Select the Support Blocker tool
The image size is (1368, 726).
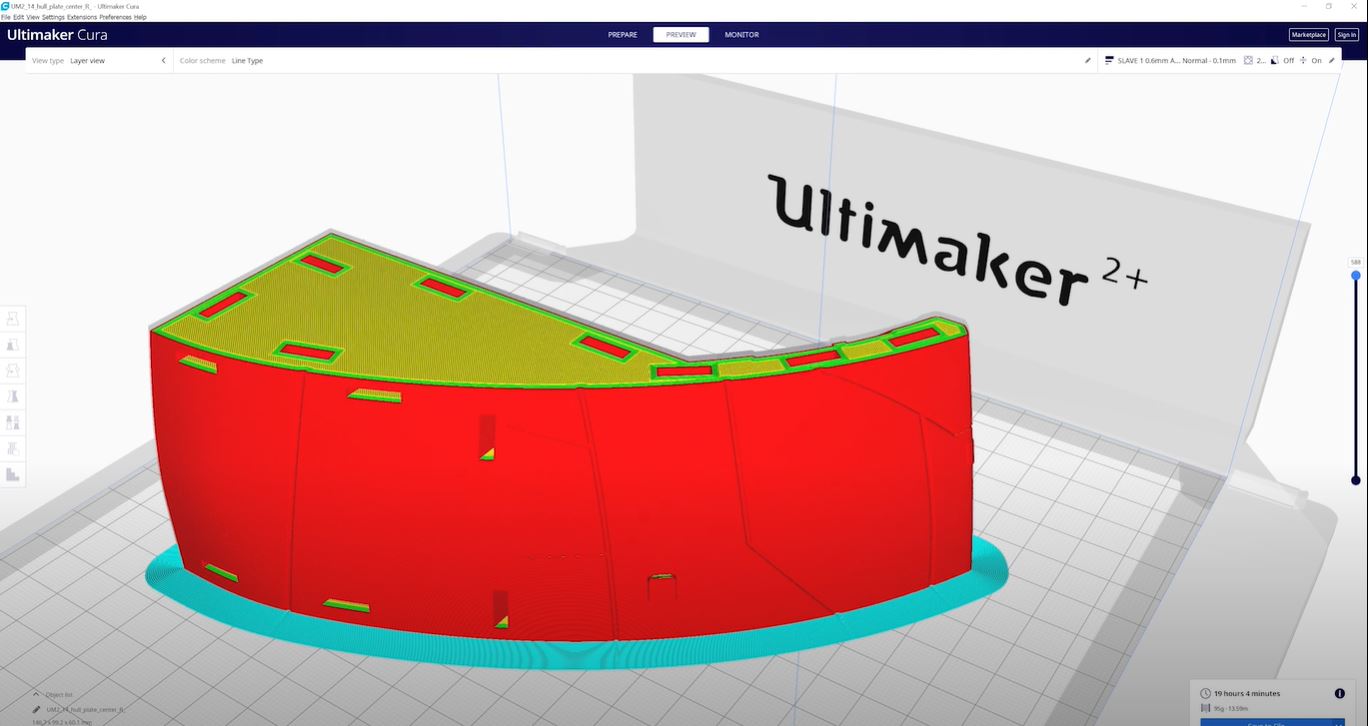pos(13,449)
